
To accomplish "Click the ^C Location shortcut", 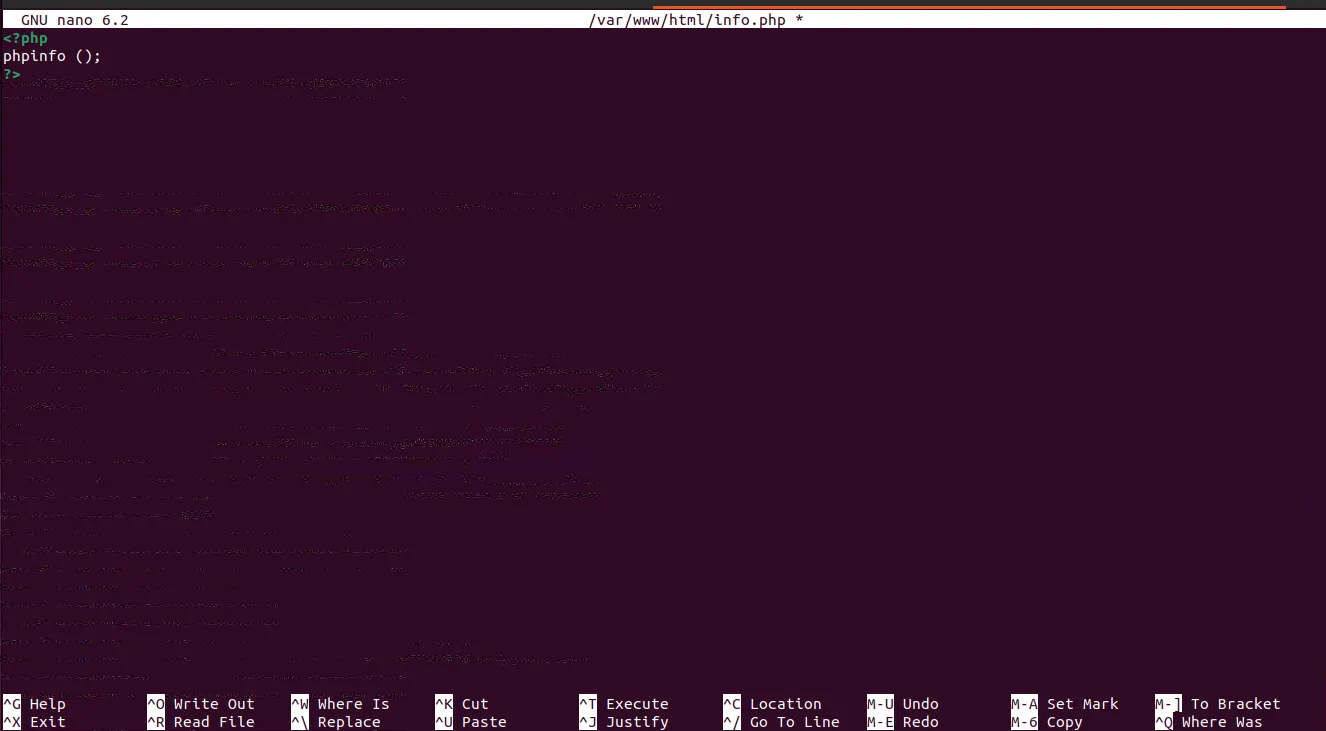I will tap(772, 704).
